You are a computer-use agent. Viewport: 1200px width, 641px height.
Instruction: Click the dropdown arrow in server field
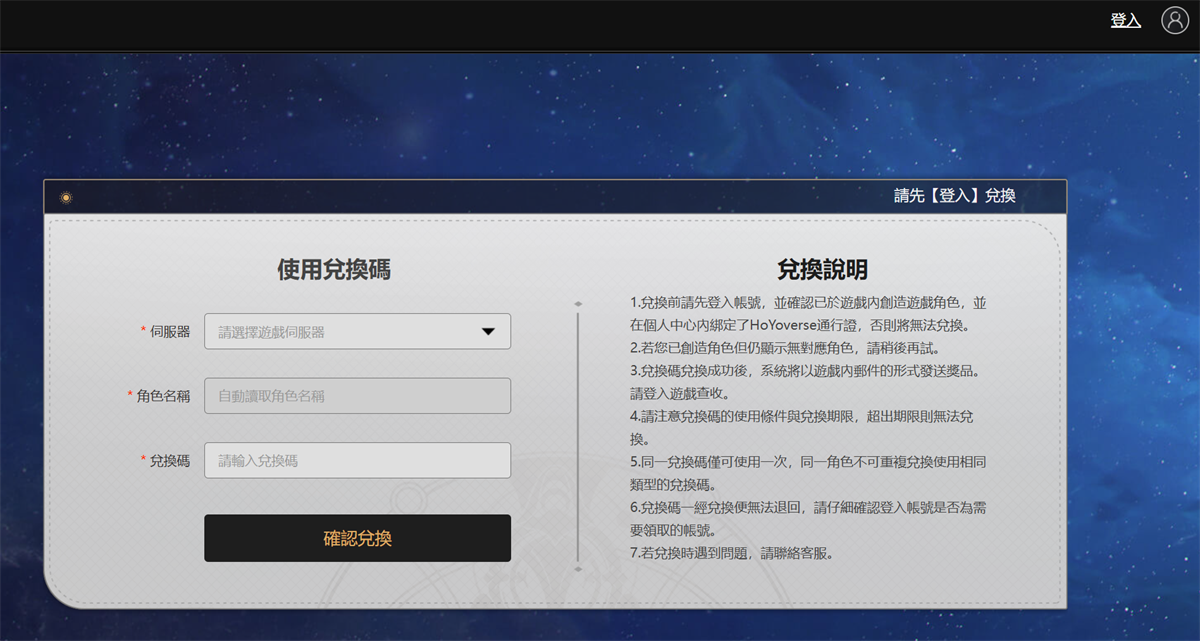click(488, 332)
